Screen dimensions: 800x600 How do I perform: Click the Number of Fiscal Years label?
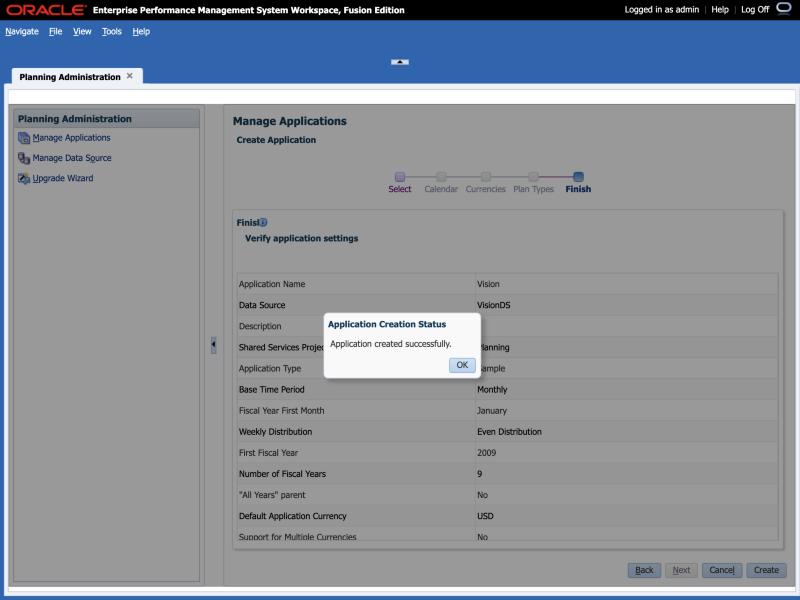[x=282, y=474]
